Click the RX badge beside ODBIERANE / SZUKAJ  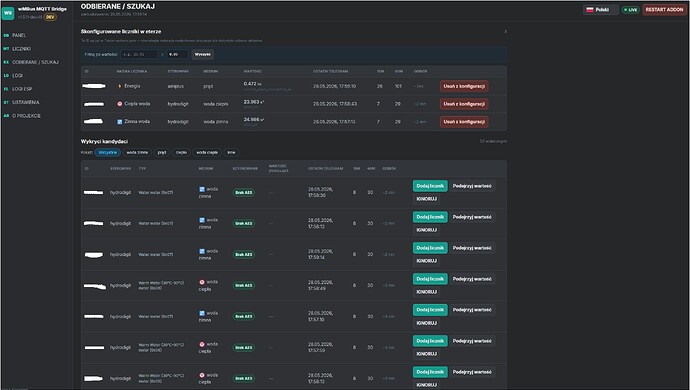[6, 62]
